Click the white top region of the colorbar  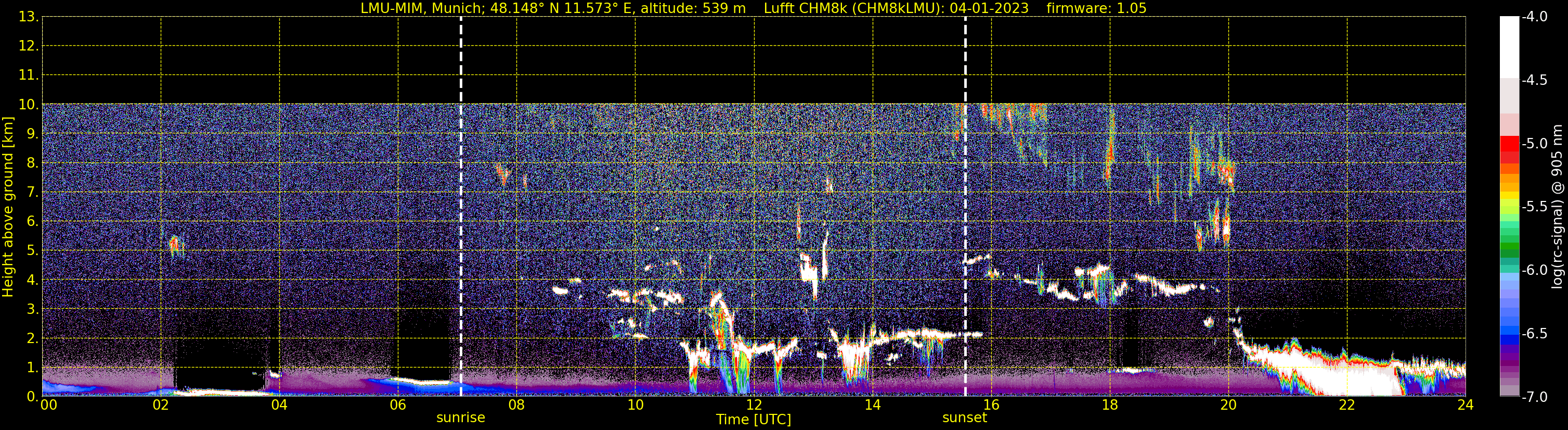pyautogui.click(x=1510, y=47)
